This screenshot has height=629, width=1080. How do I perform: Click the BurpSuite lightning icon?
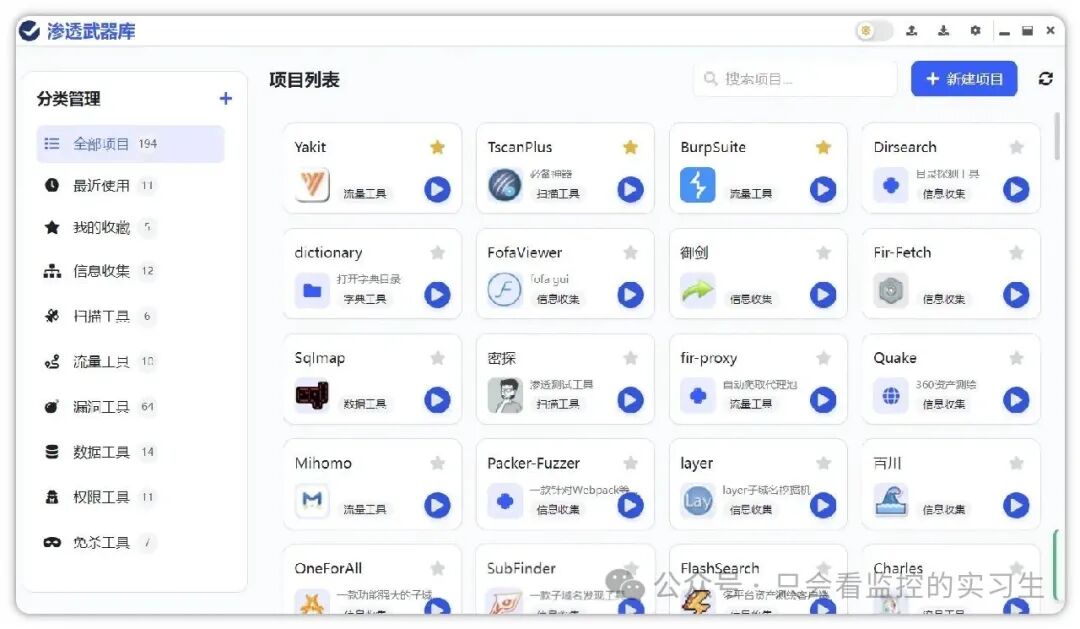pyautogui.click(x=698, y=185)
